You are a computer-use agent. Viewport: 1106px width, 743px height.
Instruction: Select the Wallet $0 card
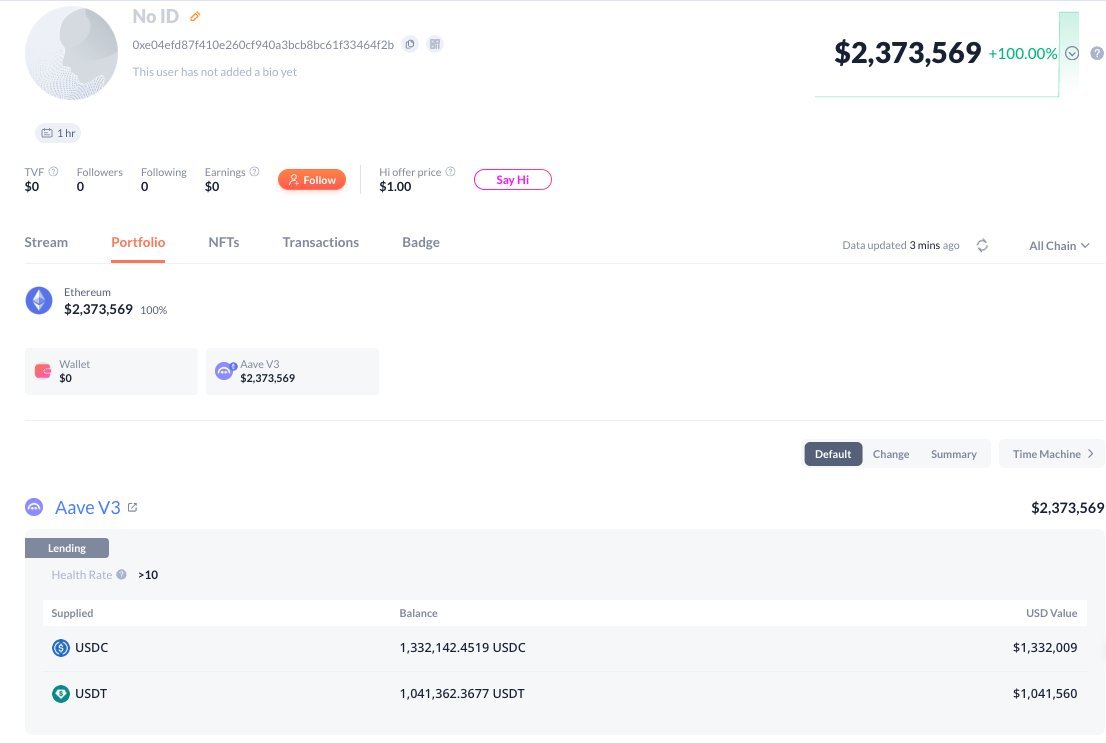pyautogui.click(x=111, y=371)
